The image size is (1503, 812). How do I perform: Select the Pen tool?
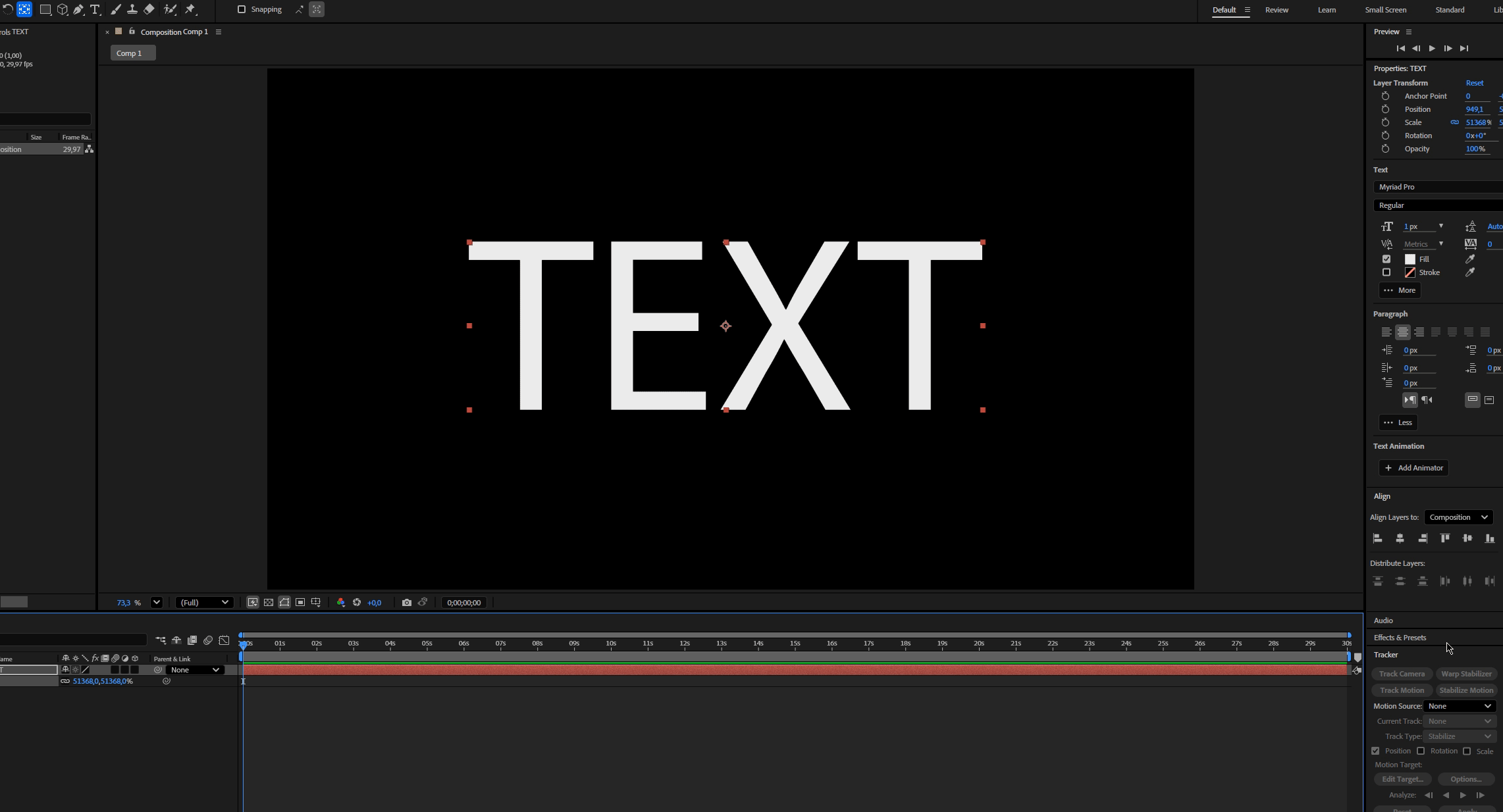(78, 9)
